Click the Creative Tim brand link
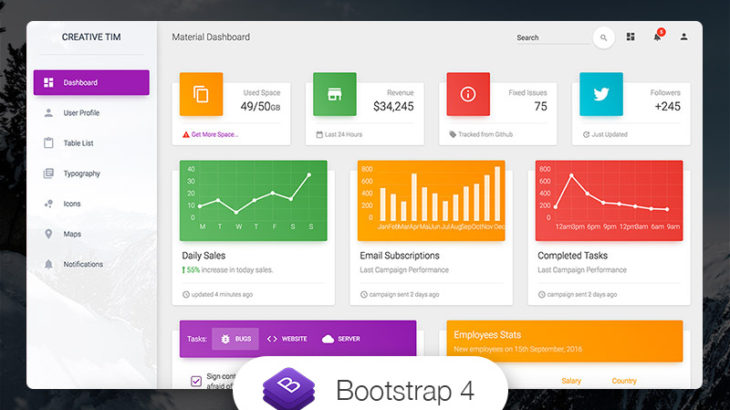 coord(91,37)
